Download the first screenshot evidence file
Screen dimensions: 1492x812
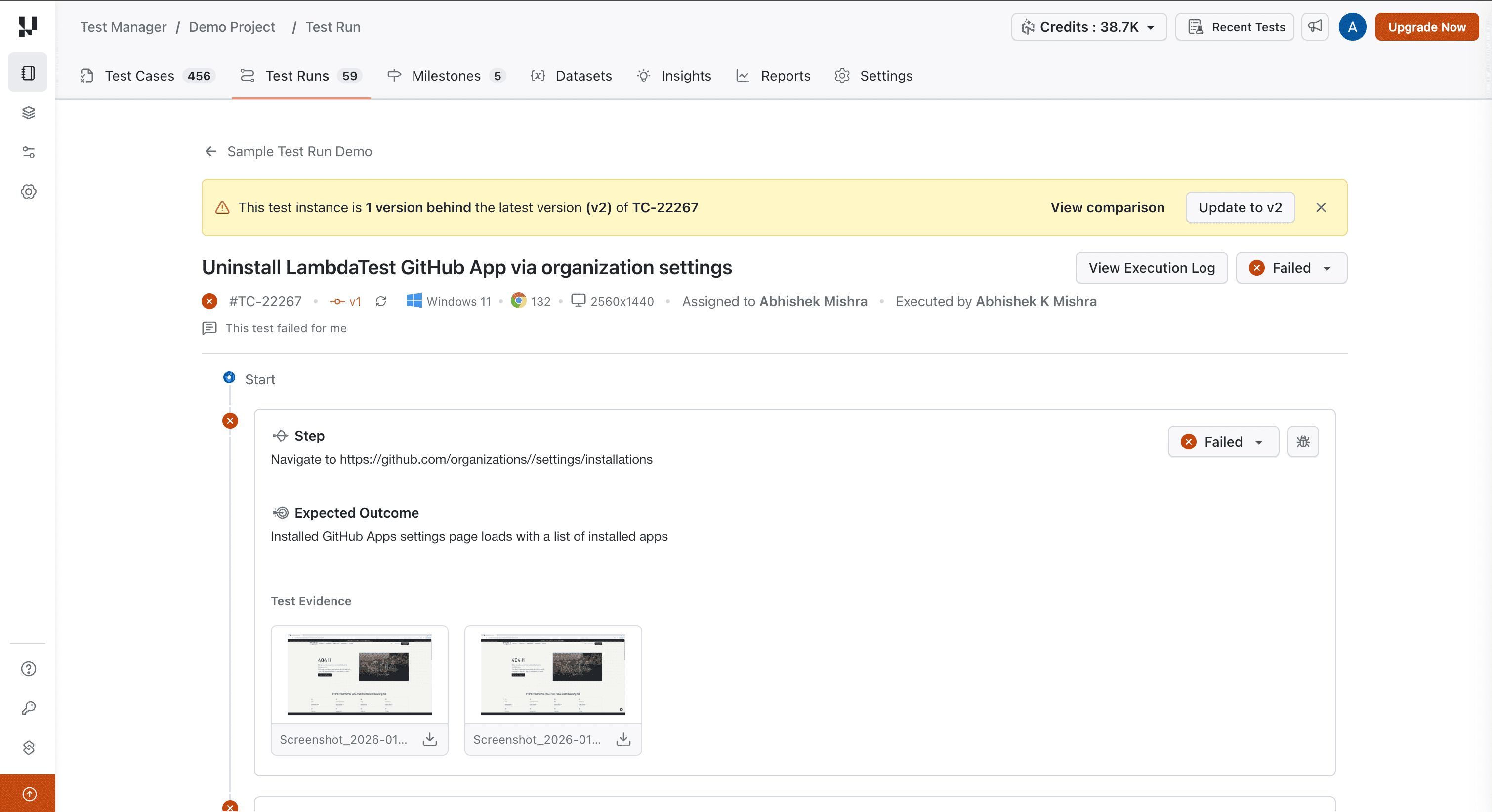tap(430, 739)
